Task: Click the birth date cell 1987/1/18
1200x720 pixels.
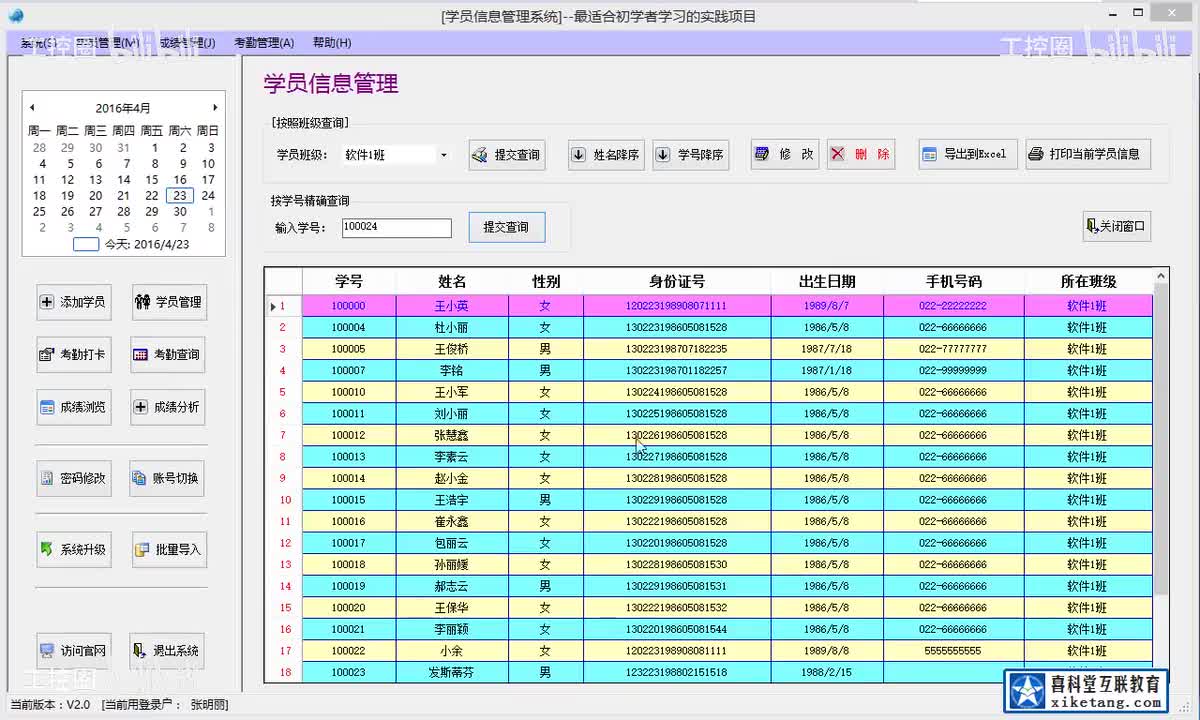Action: tap(827, 371)
